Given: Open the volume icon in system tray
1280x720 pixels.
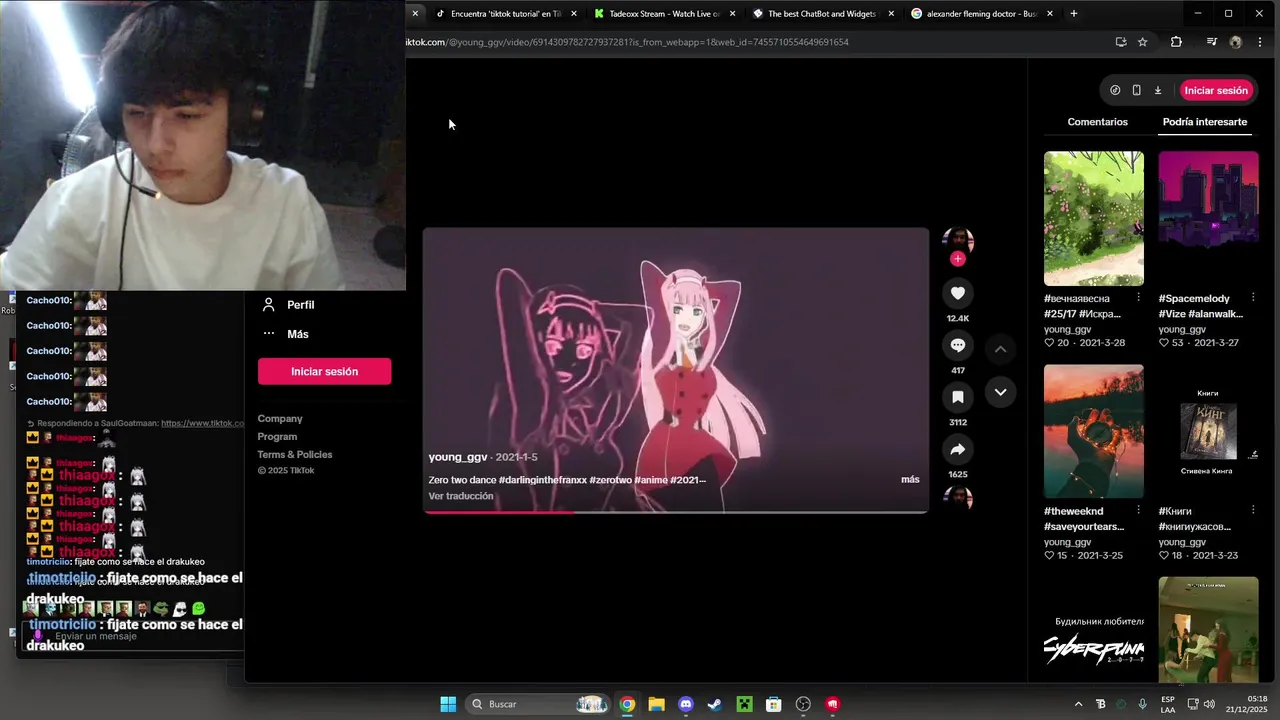Looking at the screenshot, I should pyautogui.click(x=1209, y=704).
